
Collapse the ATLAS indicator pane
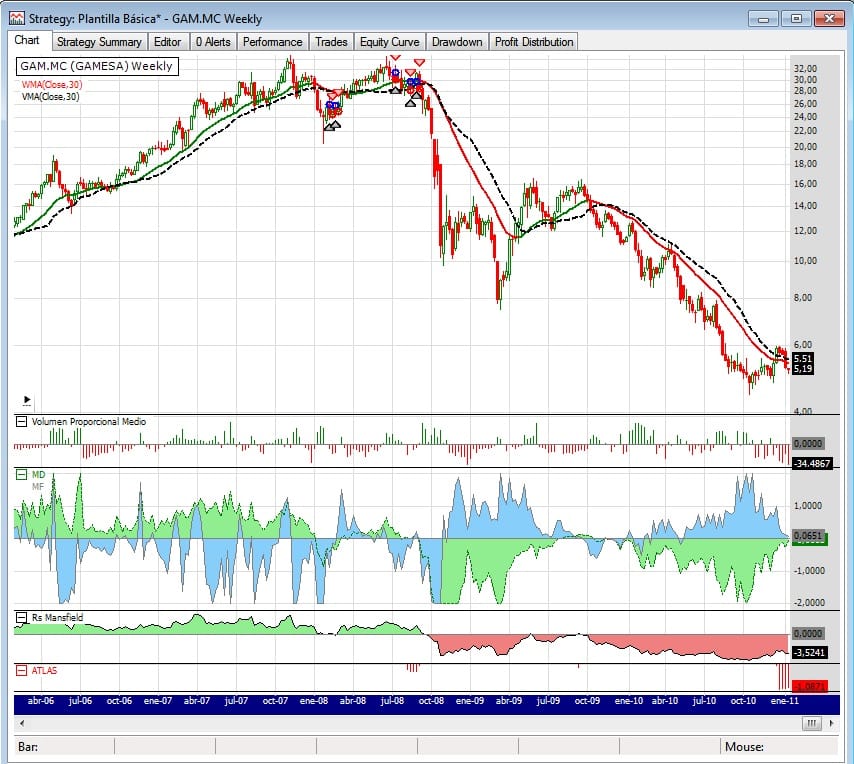click(22, 670)
